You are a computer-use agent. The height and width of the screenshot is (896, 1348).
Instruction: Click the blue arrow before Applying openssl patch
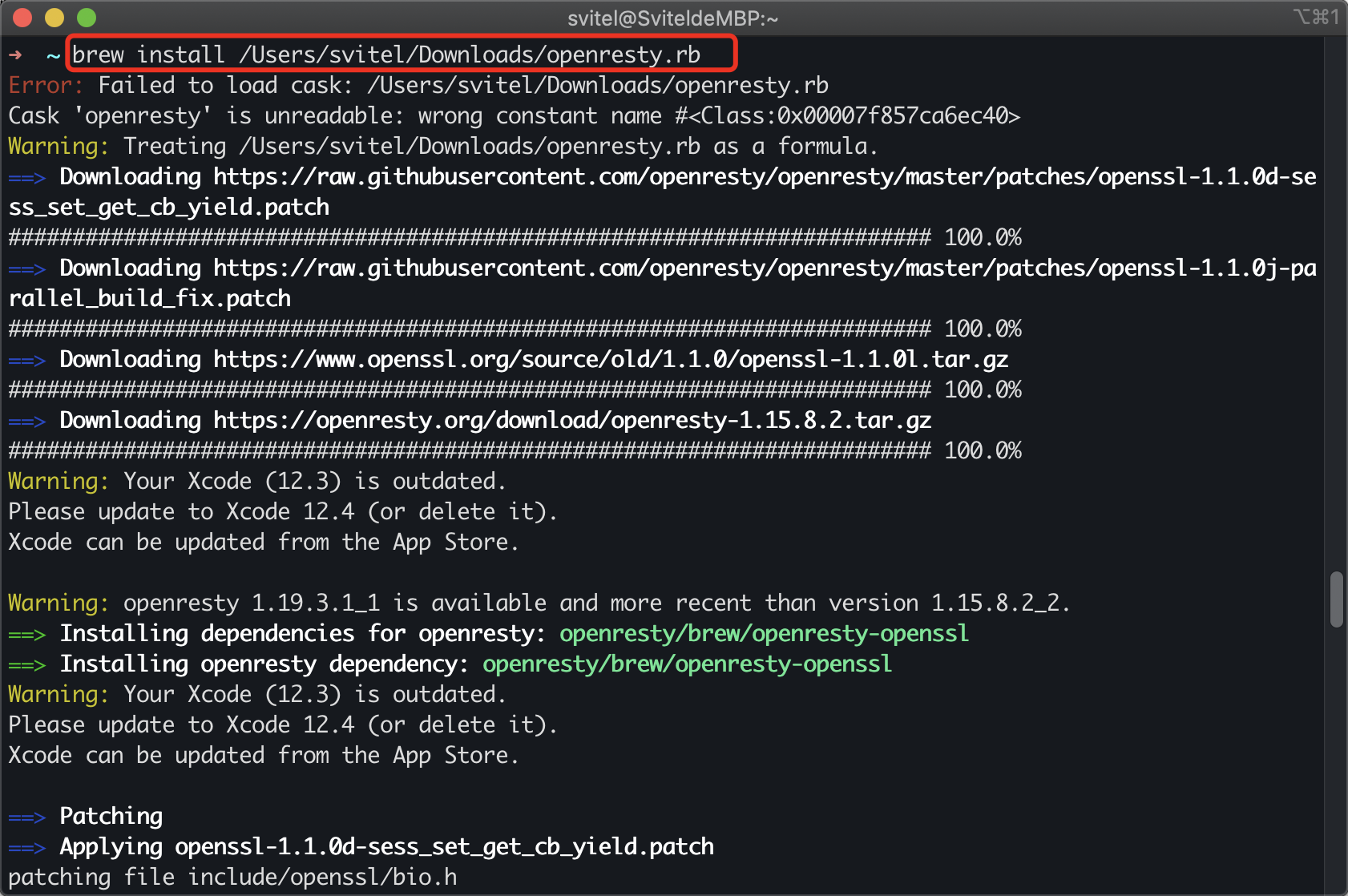tap(27, 848)
